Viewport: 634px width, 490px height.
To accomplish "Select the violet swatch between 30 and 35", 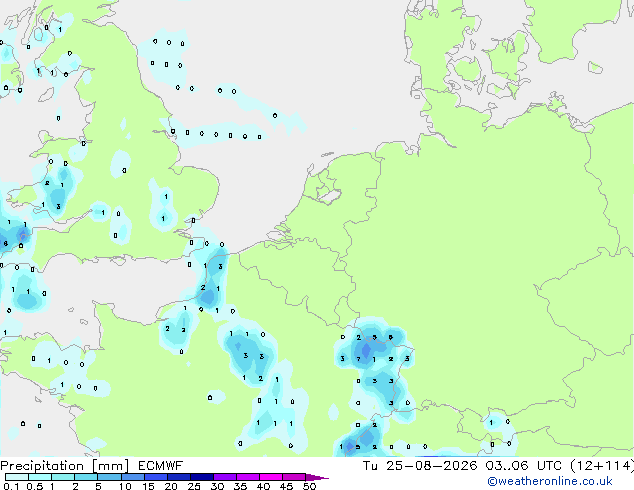I will pos(225,477).
